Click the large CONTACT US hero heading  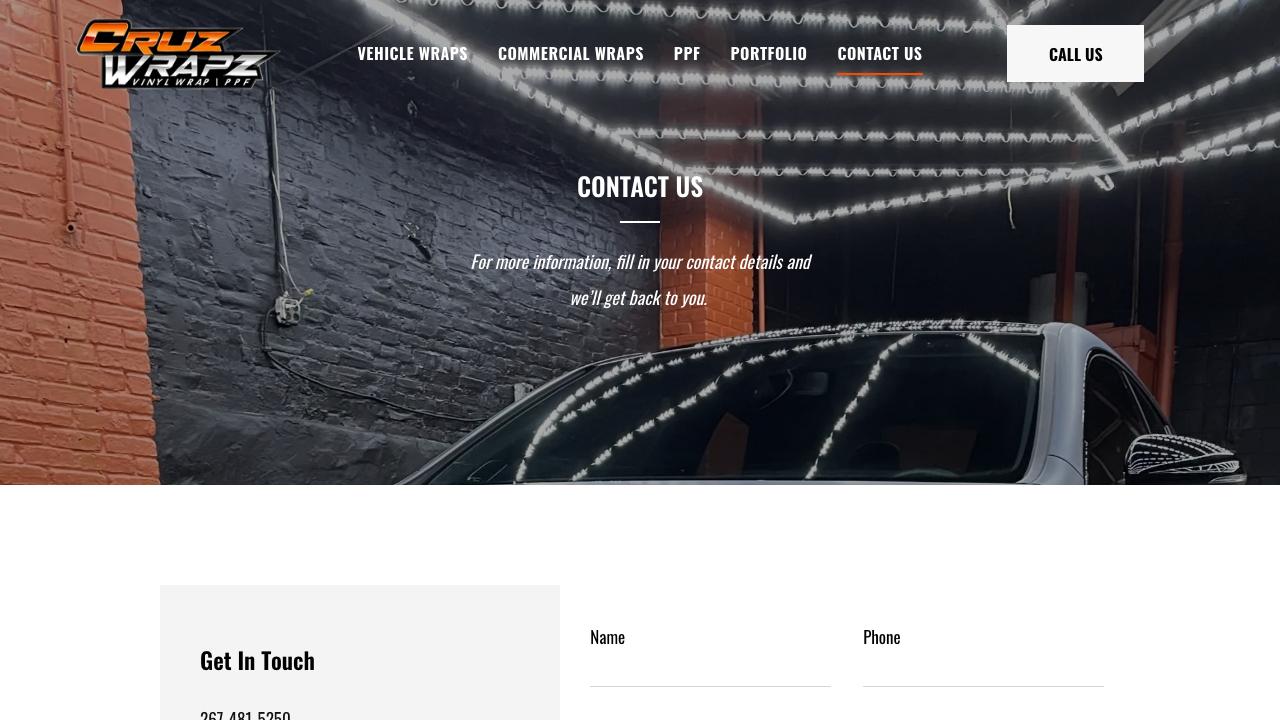point(640,187)
